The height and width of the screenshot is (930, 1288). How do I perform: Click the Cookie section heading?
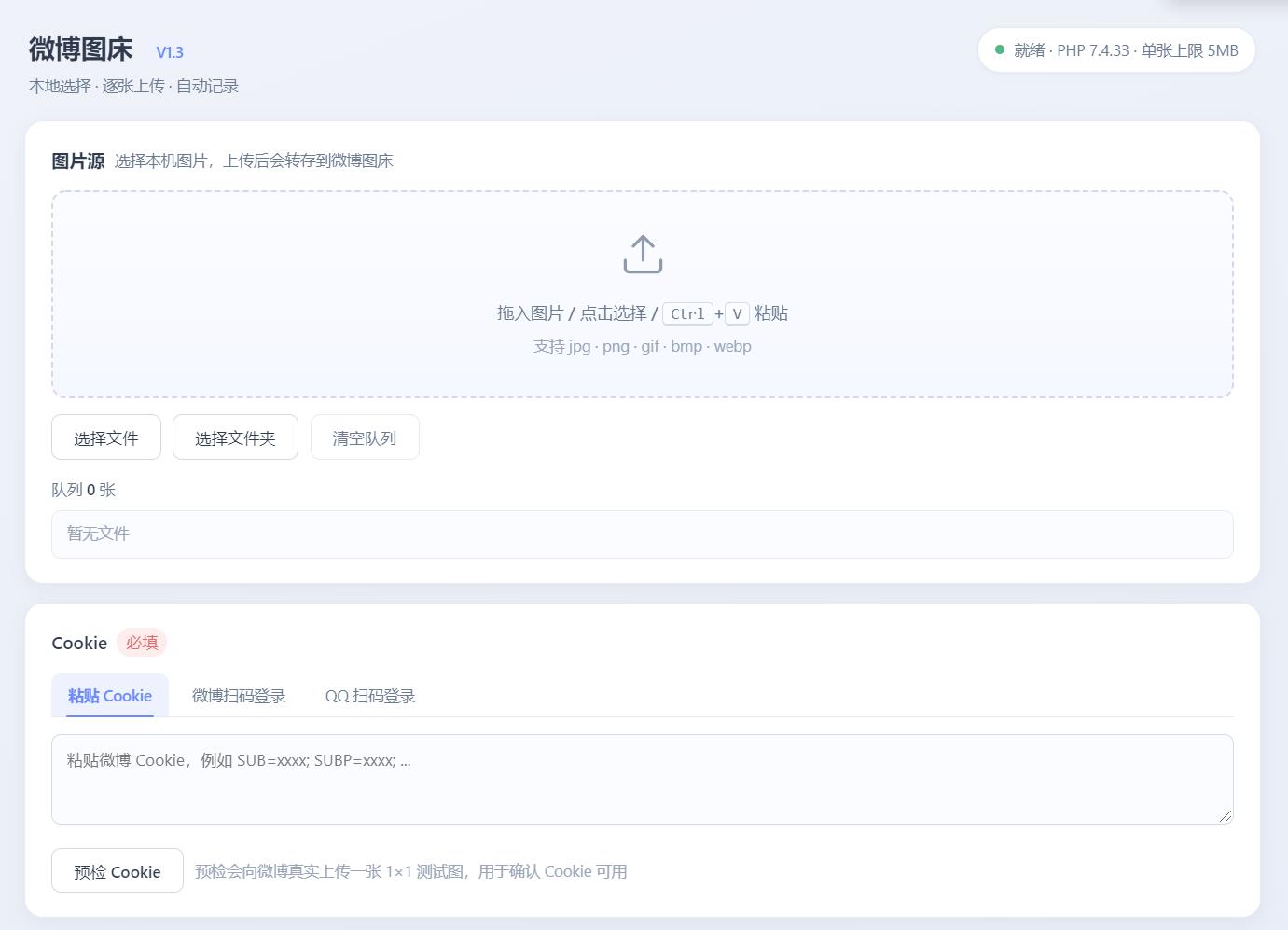click(x=79, y=643)
